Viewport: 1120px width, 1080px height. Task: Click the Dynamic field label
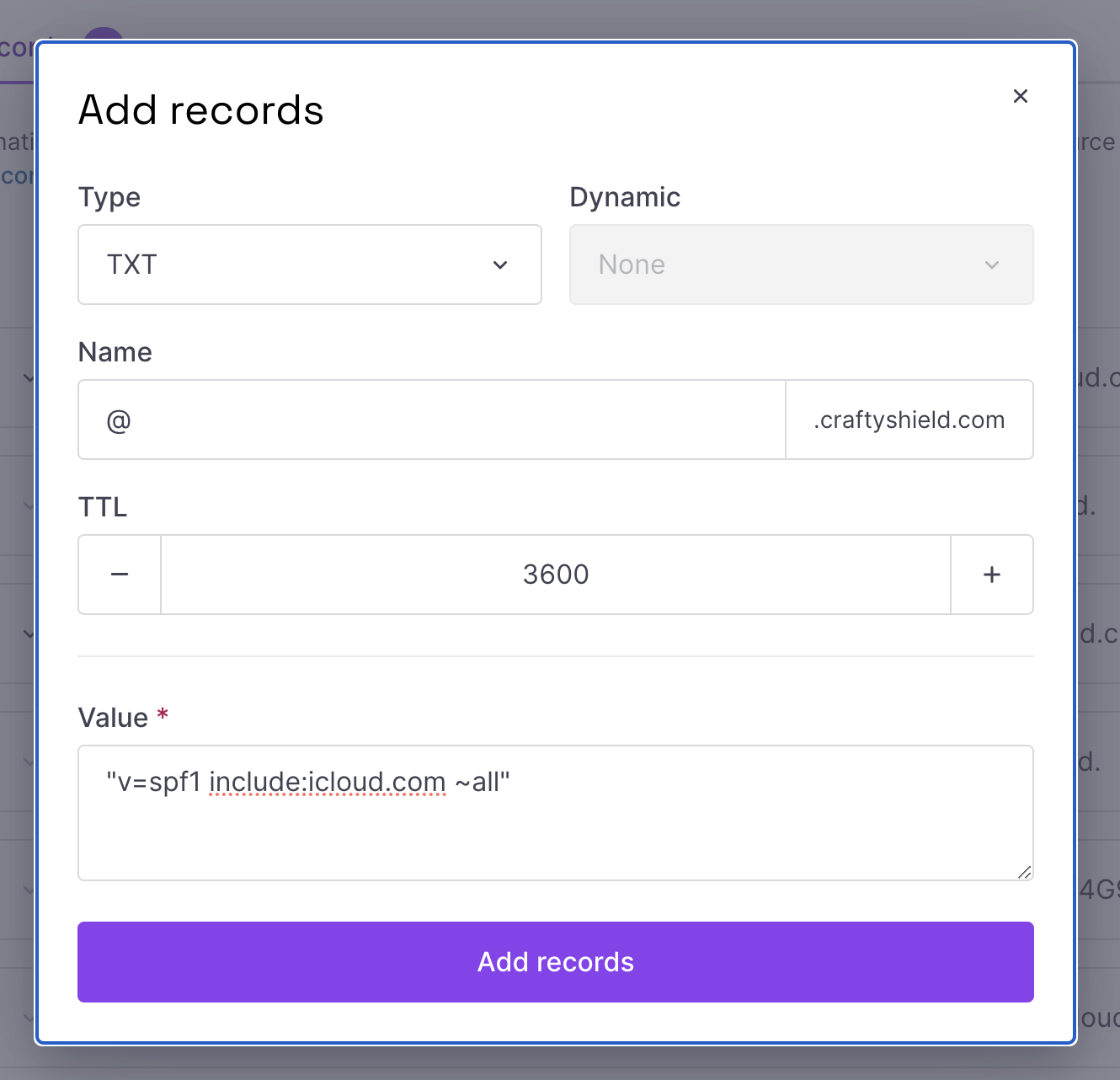[x=625, y=197]
